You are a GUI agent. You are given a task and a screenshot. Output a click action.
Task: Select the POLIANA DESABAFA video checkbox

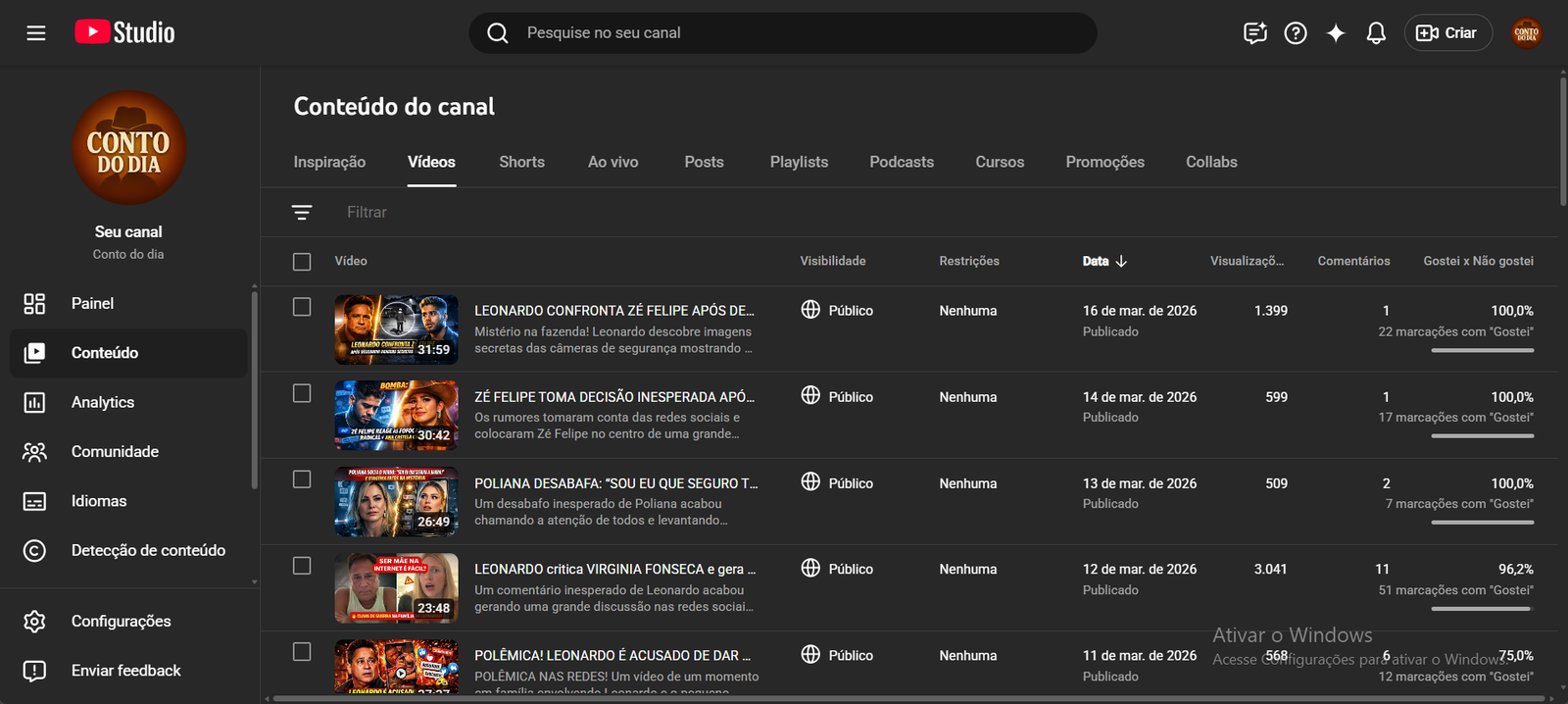[x=302, y=479]
